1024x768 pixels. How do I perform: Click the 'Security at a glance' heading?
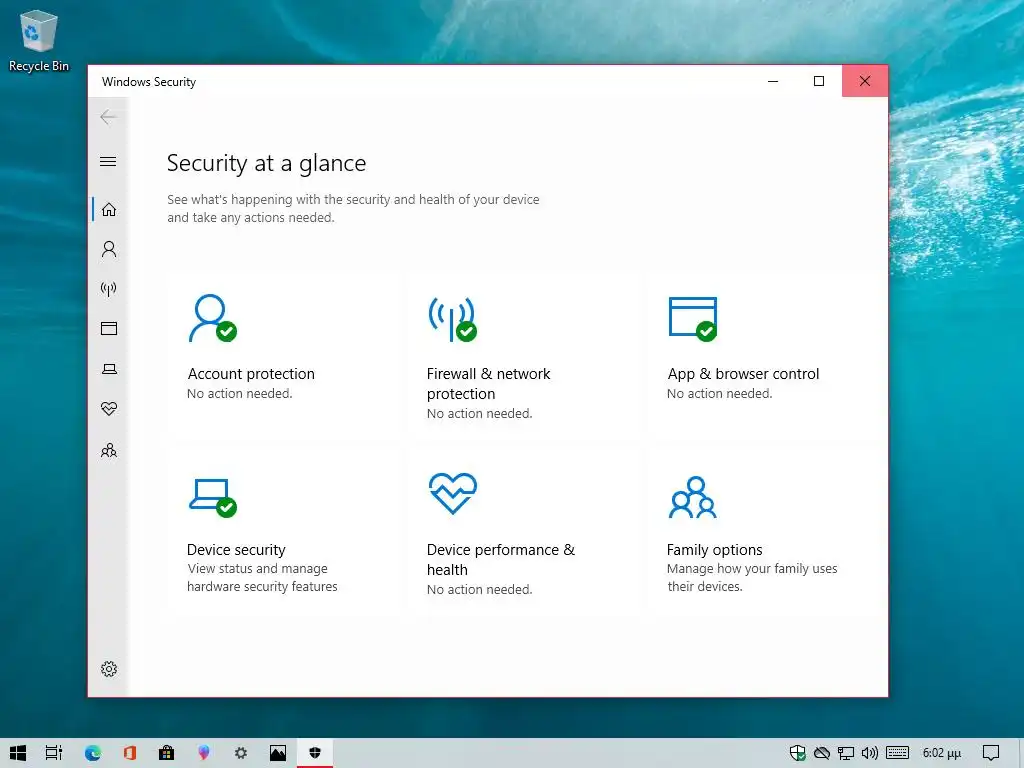coord(266,163)
